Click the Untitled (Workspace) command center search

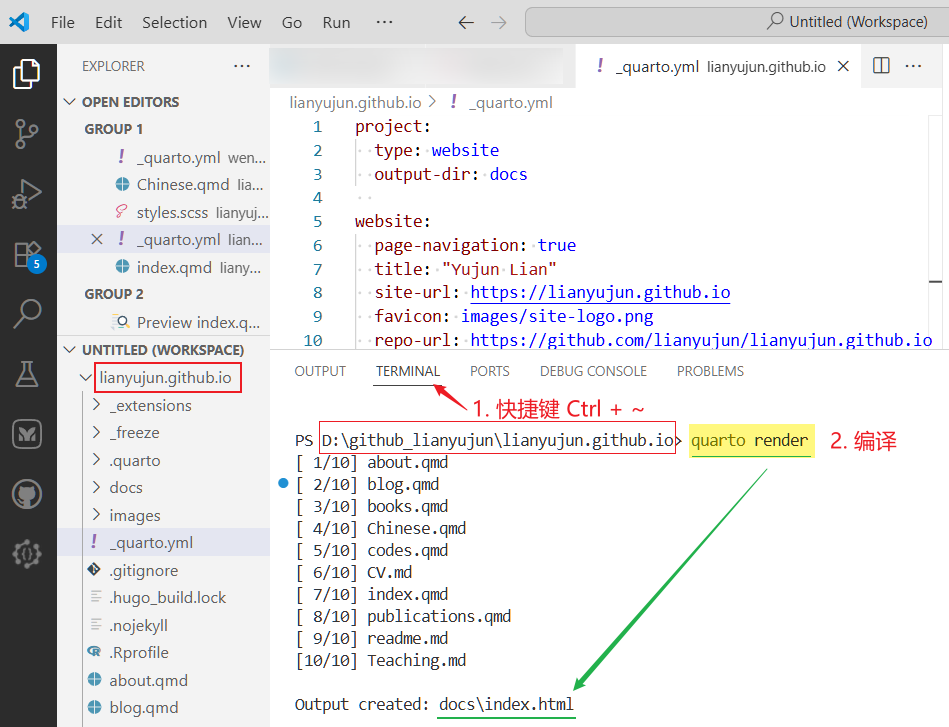pyautogui.click(x=737, y=22)
